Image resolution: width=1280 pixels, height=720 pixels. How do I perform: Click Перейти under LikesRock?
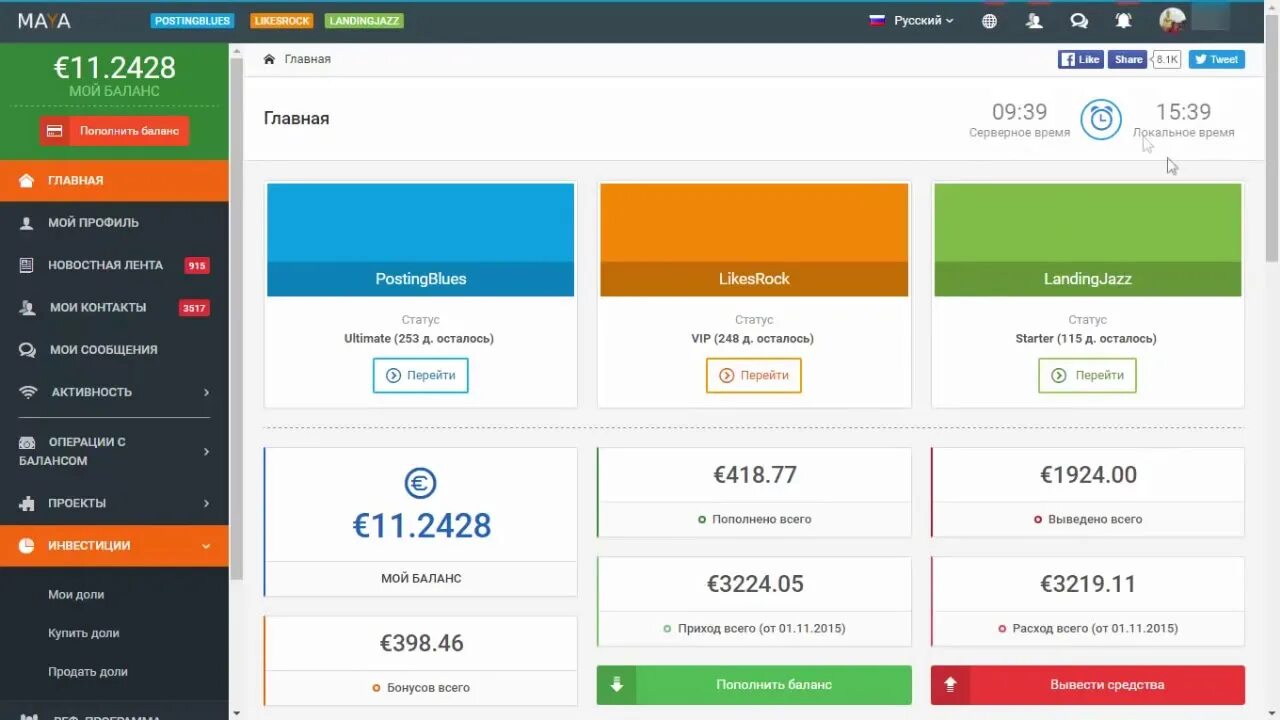click(754, 376)
